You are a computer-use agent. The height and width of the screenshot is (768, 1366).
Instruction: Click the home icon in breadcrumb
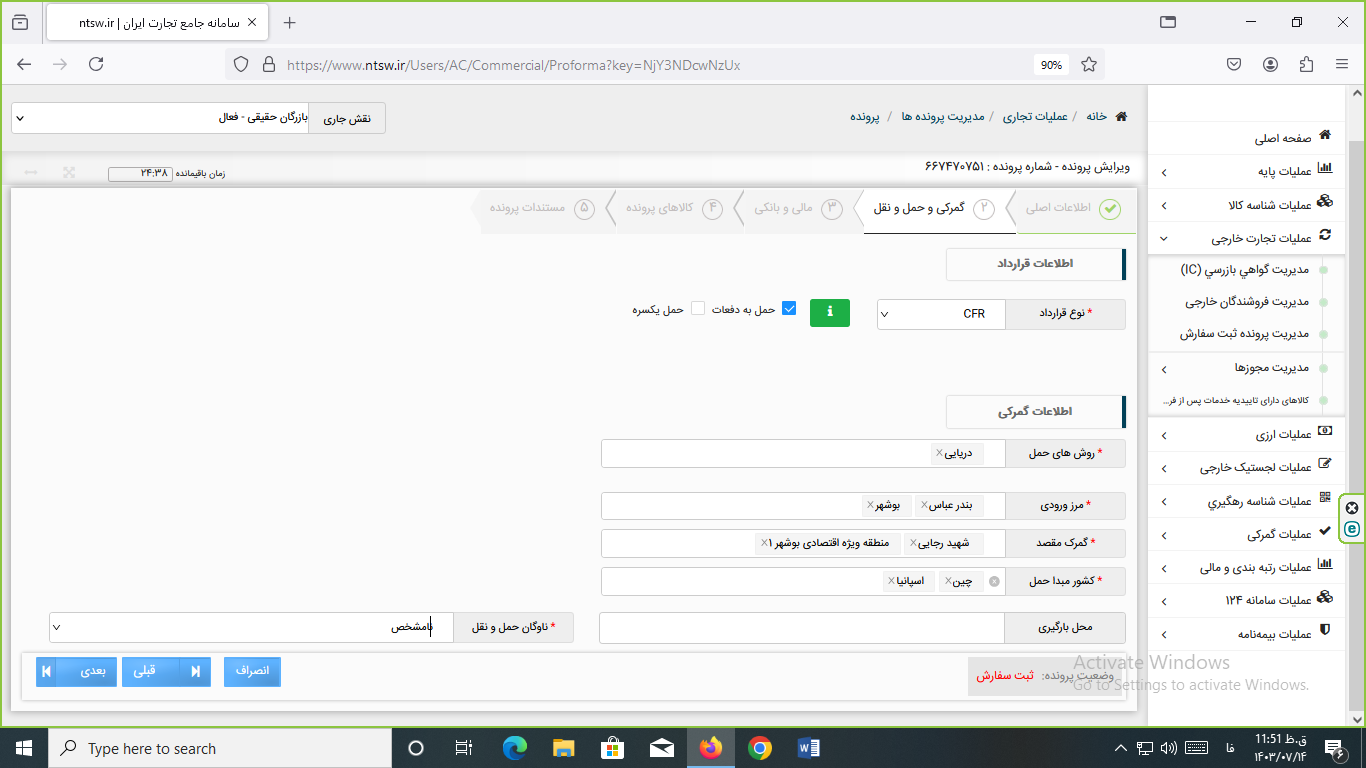pyautogui.click(x=1121, y=117)
